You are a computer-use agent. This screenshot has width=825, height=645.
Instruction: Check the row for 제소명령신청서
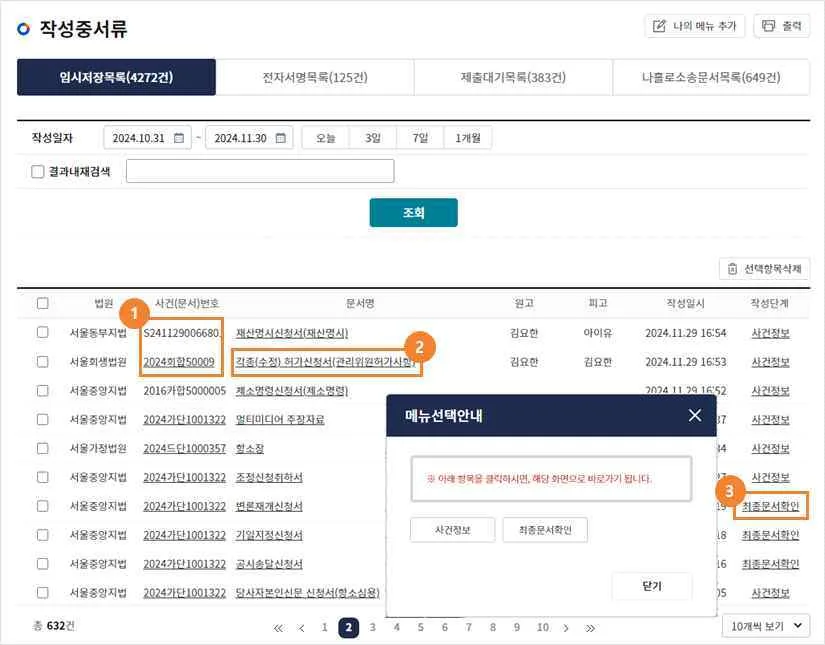point(43,390)
